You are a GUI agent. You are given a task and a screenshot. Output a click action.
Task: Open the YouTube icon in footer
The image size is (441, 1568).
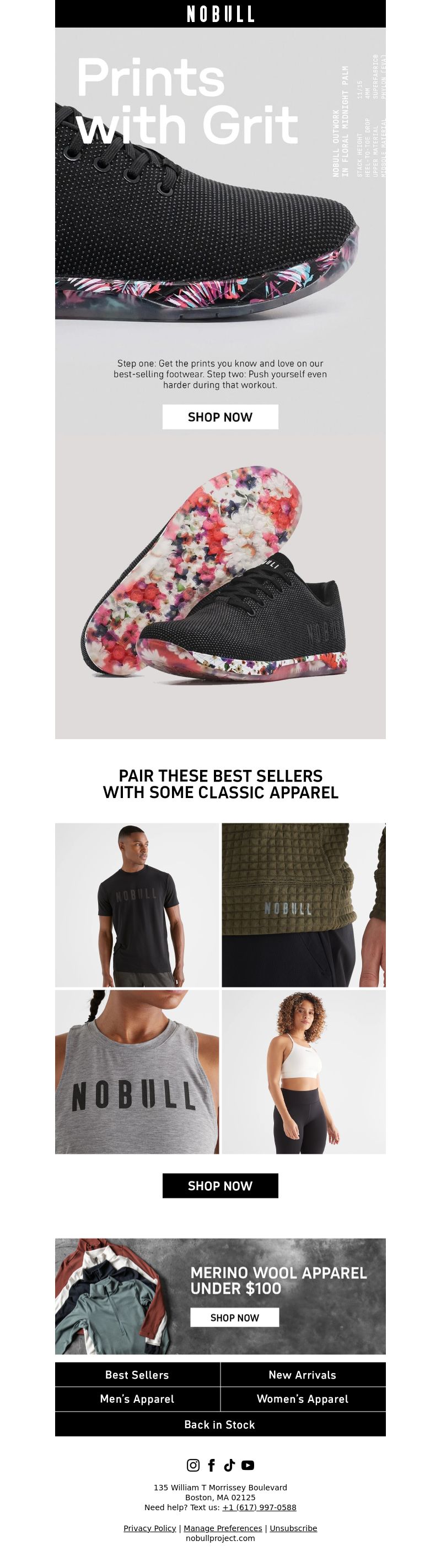click(x=248, y=1465)
